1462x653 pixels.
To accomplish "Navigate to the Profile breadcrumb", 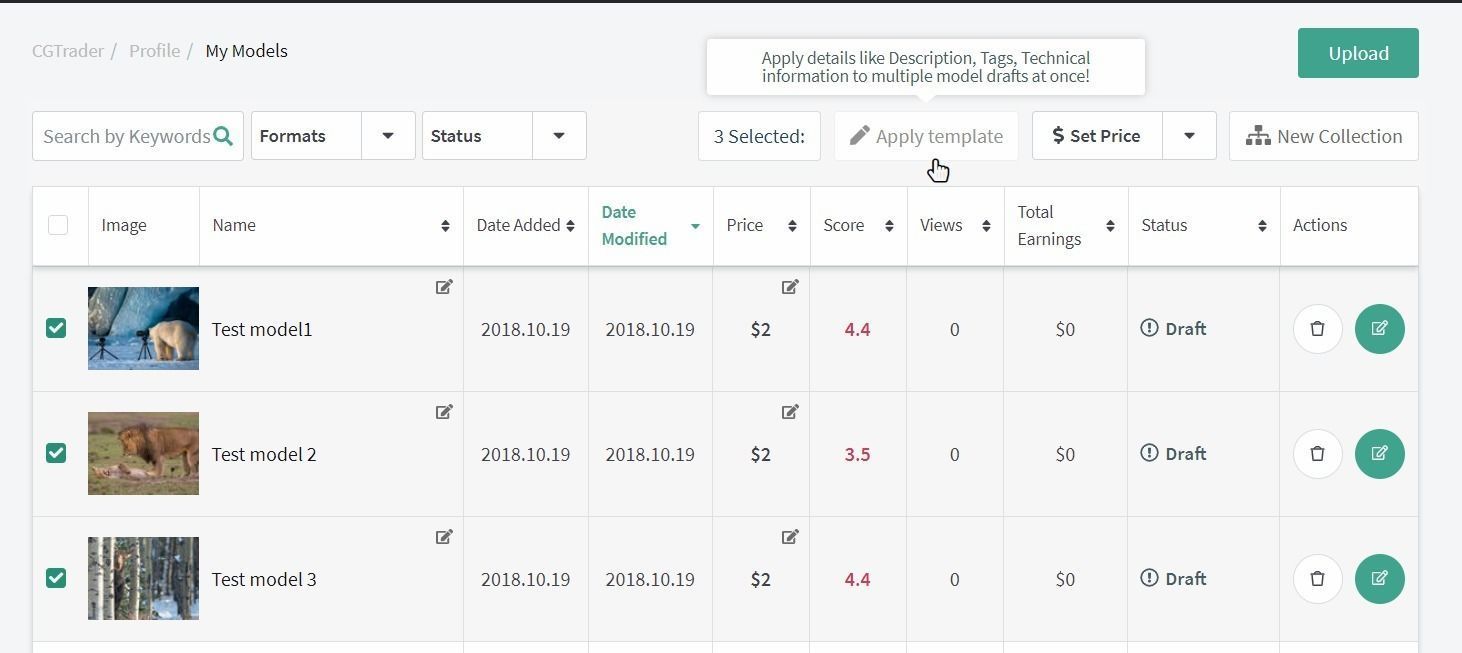I will (x=154, y=50).
